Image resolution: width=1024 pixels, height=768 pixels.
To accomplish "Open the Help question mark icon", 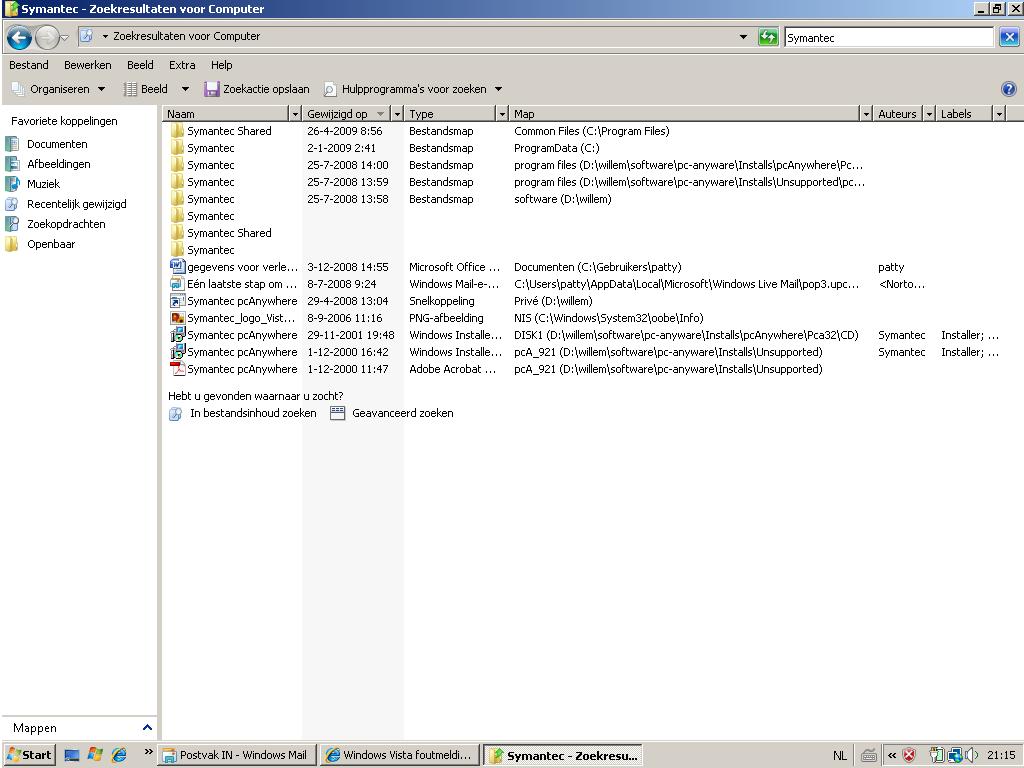I will click(1008, 89).
